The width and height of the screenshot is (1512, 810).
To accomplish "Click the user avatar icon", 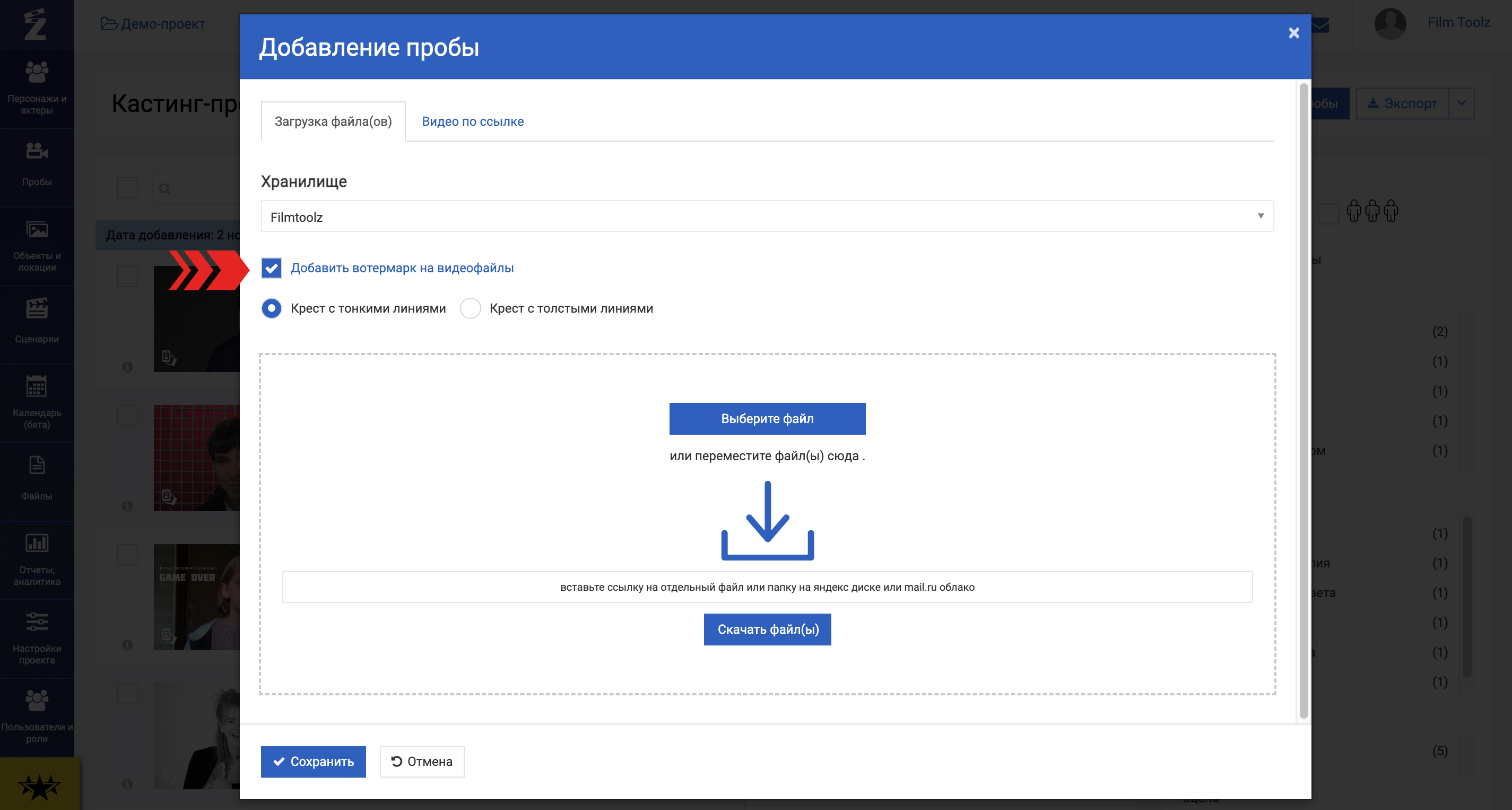I will [x=1390, y=23].
